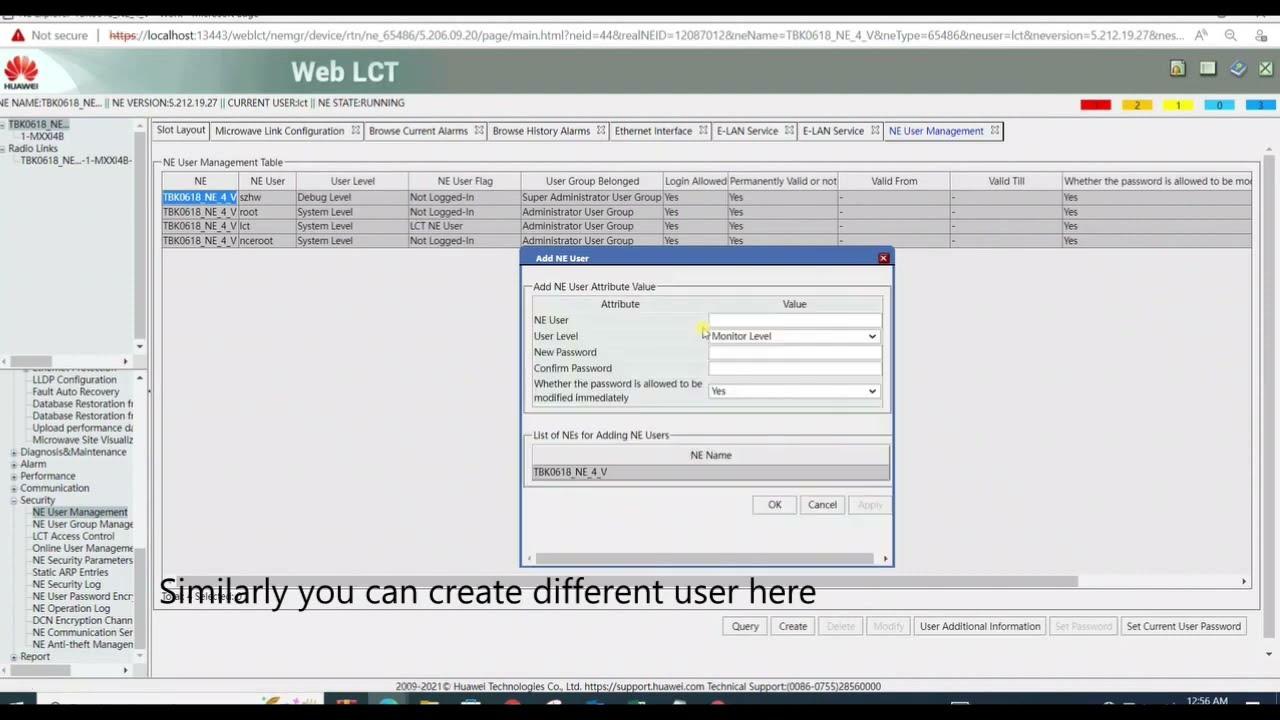Image resolution: width=1280 pixels, height=720 pixels.
Task: Switch to Ethernet Interface tab
Action: coord(653,131)
